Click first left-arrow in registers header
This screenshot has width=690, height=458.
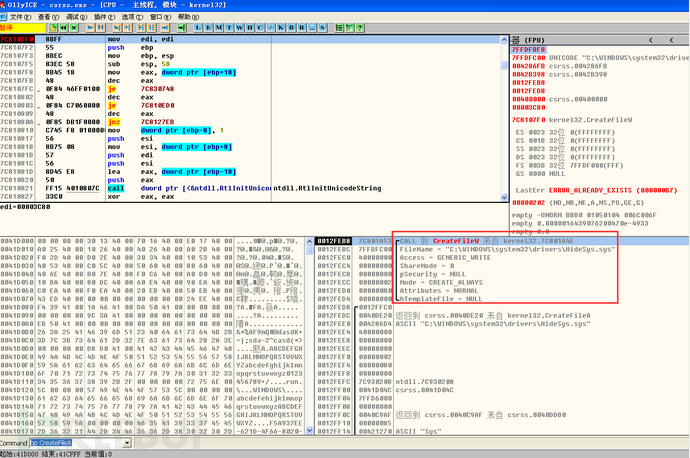click(x=650, y=40)
